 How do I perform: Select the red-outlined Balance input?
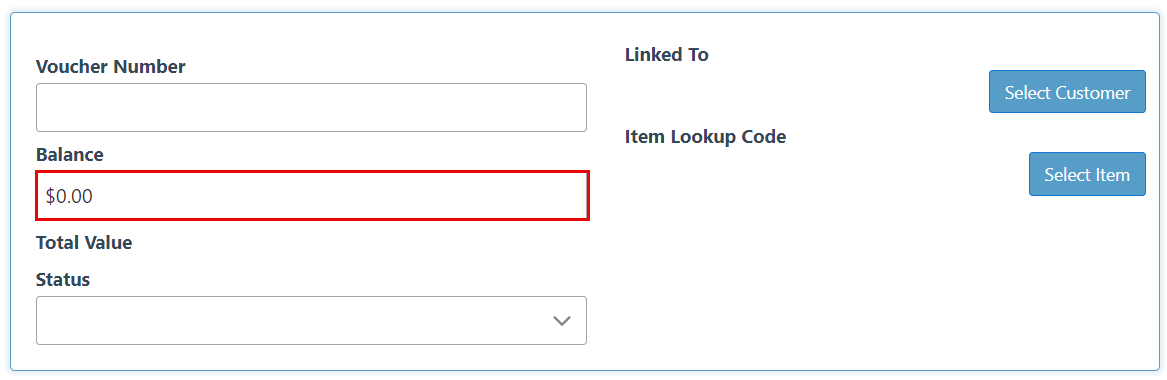coord(313,196)
